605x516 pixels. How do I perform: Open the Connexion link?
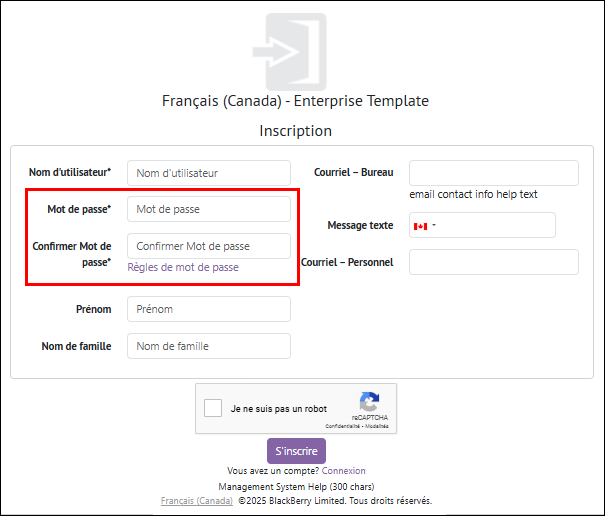(343, 471)
